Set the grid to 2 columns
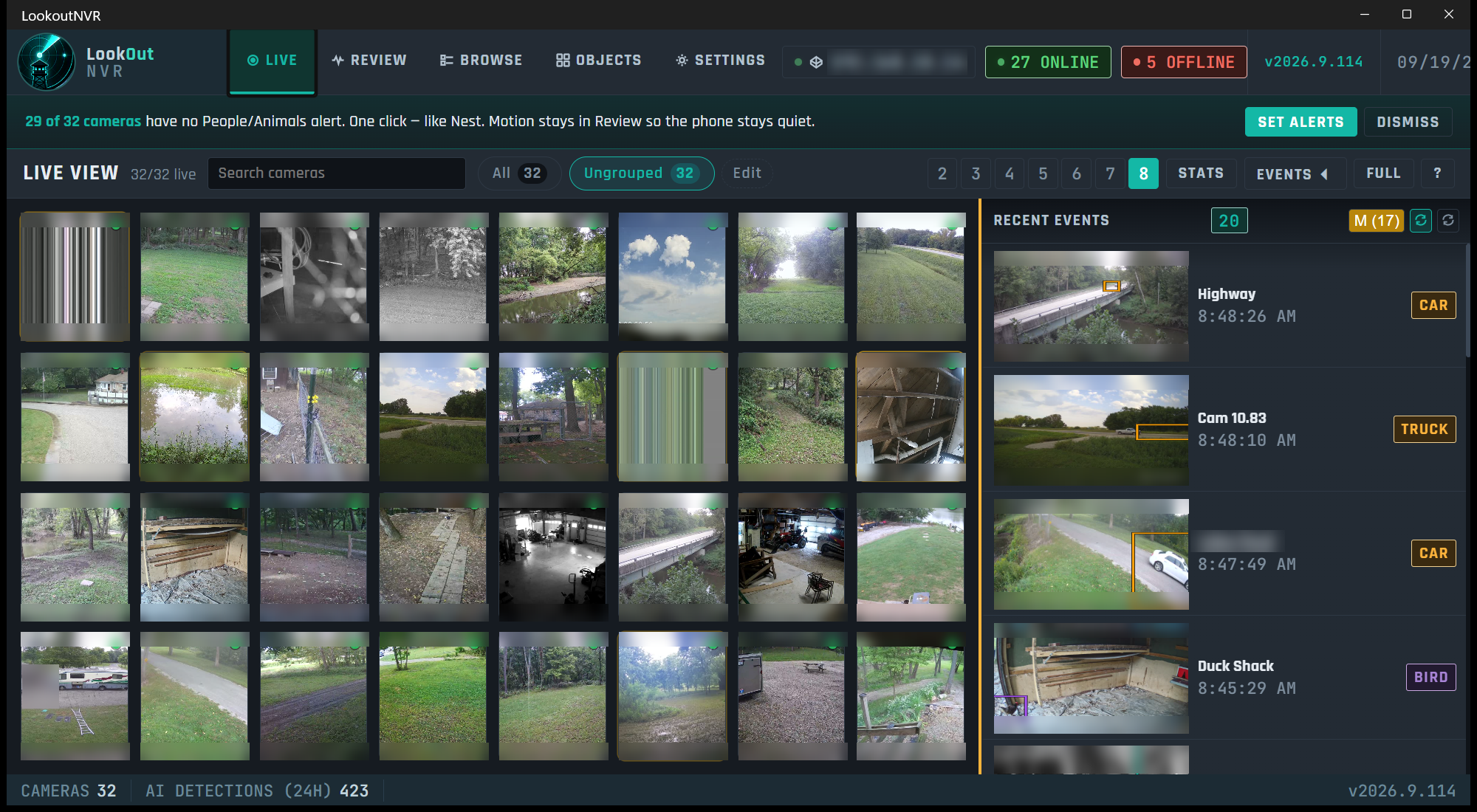This screenshot has height=812, width=1477. [942, 173]
